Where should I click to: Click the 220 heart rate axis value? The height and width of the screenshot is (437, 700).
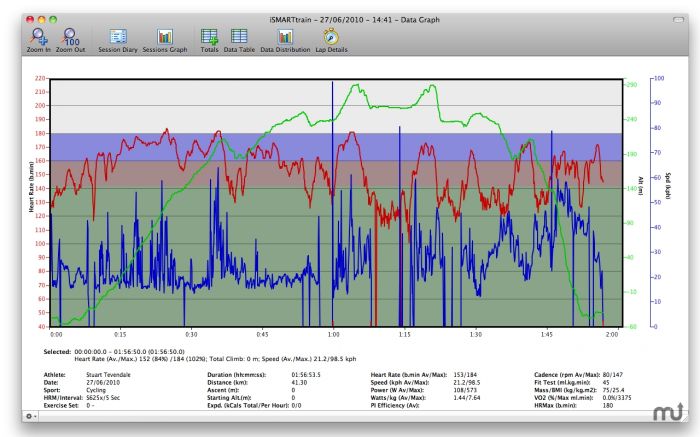click(40, 78)
